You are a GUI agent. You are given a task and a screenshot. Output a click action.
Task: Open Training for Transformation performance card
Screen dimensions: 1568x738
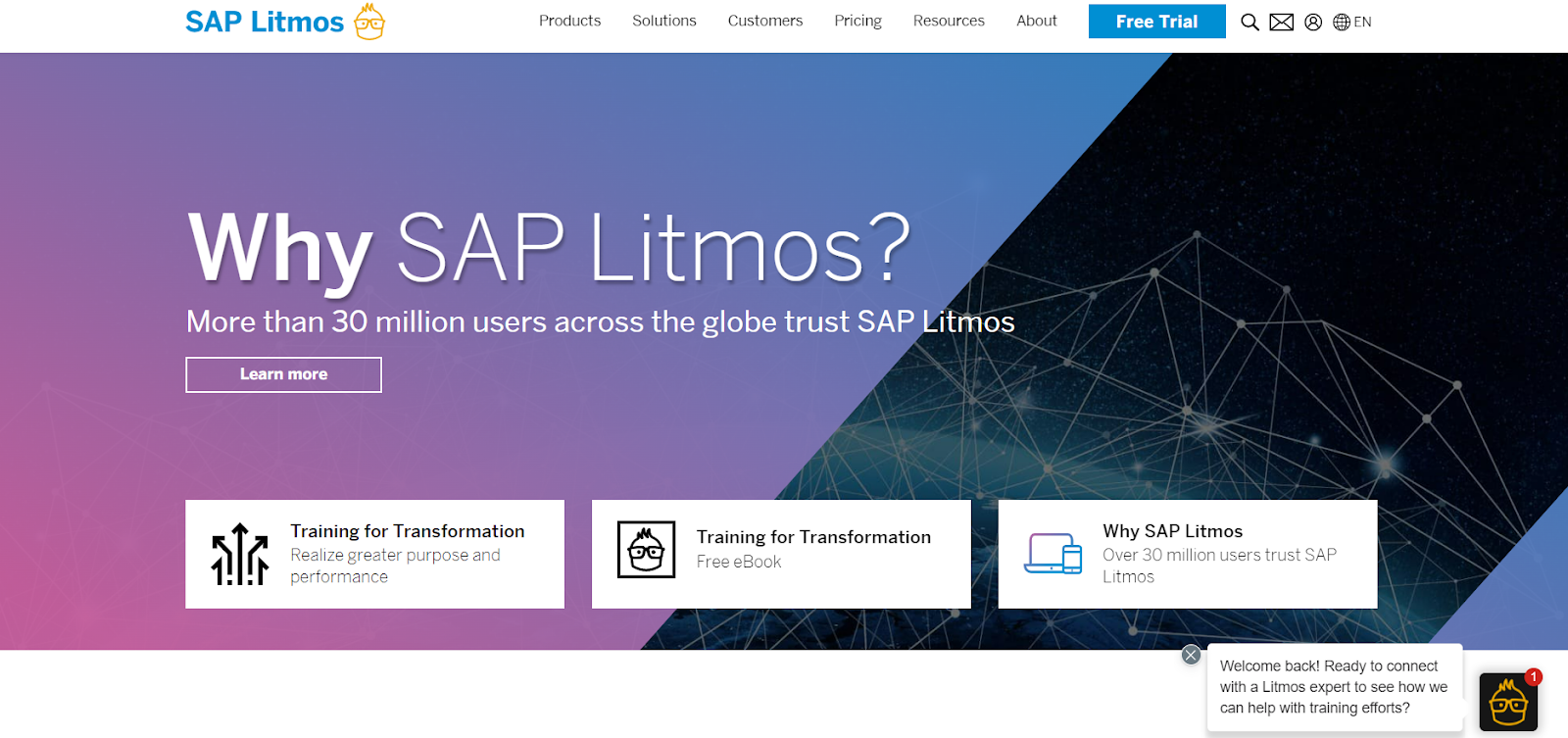(374, 554)
